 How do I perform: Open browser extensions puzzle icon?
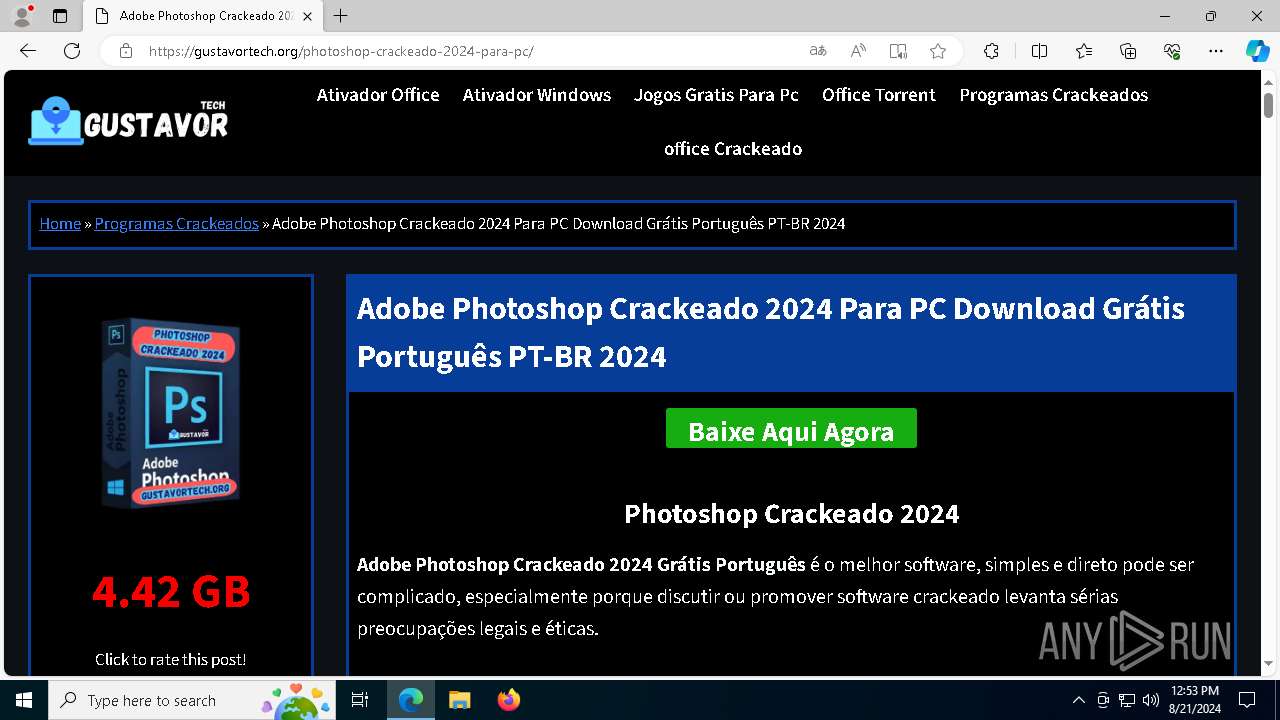991,51
